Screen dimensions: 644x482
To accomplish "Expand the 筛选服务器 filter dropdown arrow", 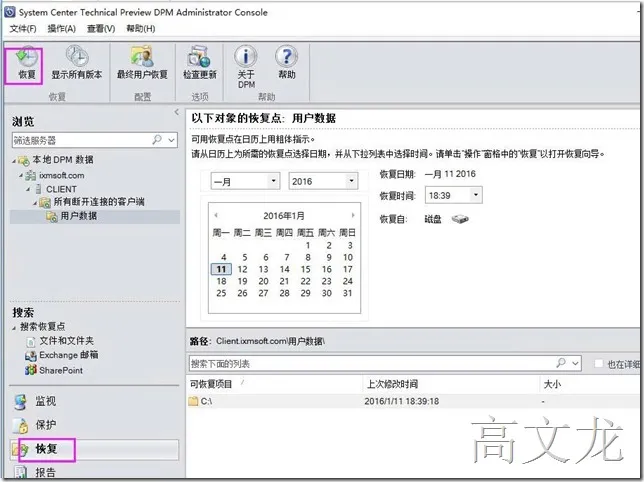I will point(172,140).
